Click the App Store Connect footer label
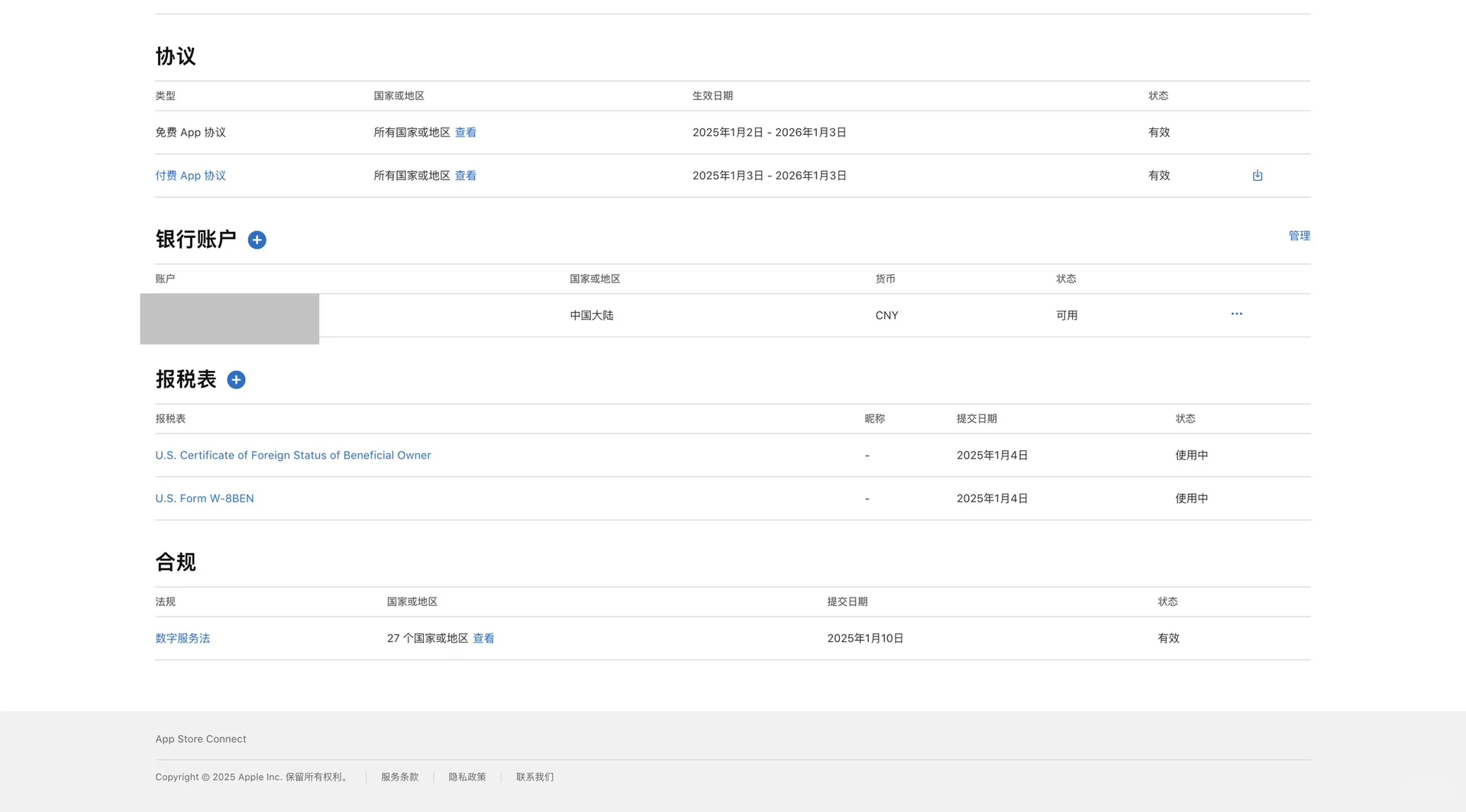Image resolution: width=1466 pixels, height=812 pixels. 200,739
